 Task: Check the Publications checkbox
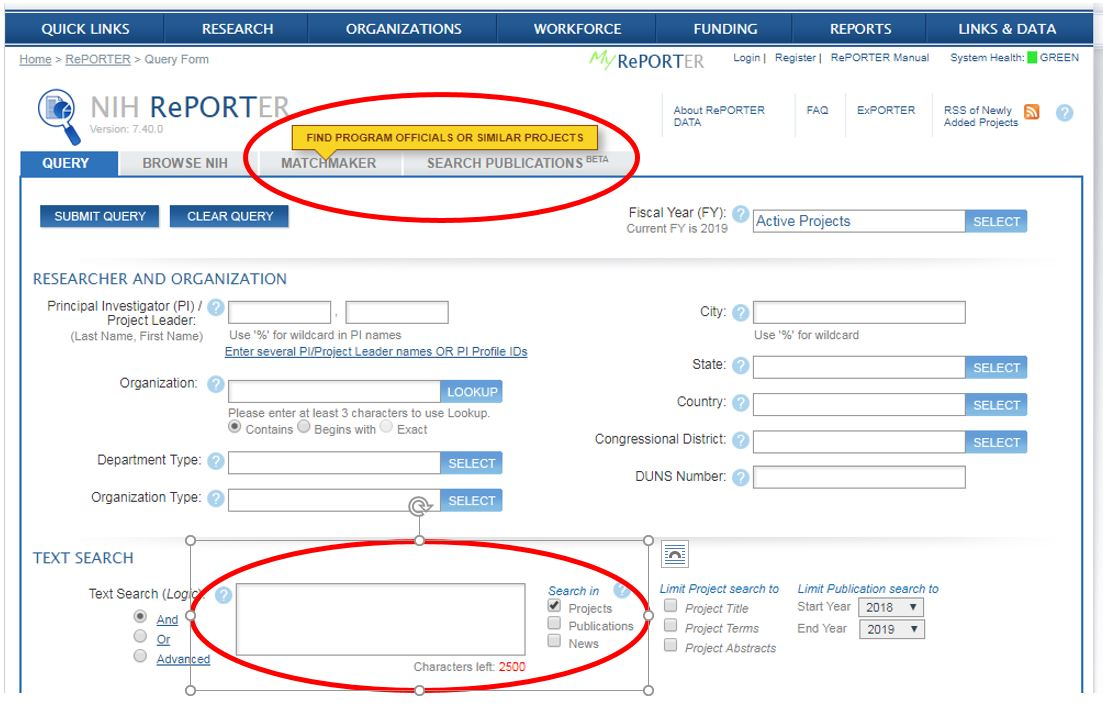[x=554, y=623]
